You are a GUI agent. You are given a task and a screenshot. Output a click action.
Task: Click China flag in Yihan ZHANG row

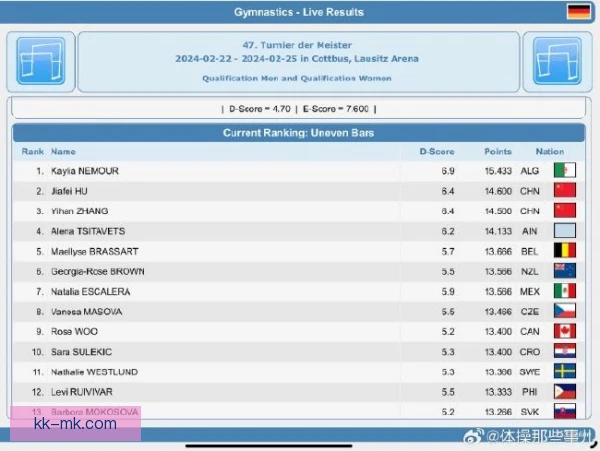coord(565,211)
